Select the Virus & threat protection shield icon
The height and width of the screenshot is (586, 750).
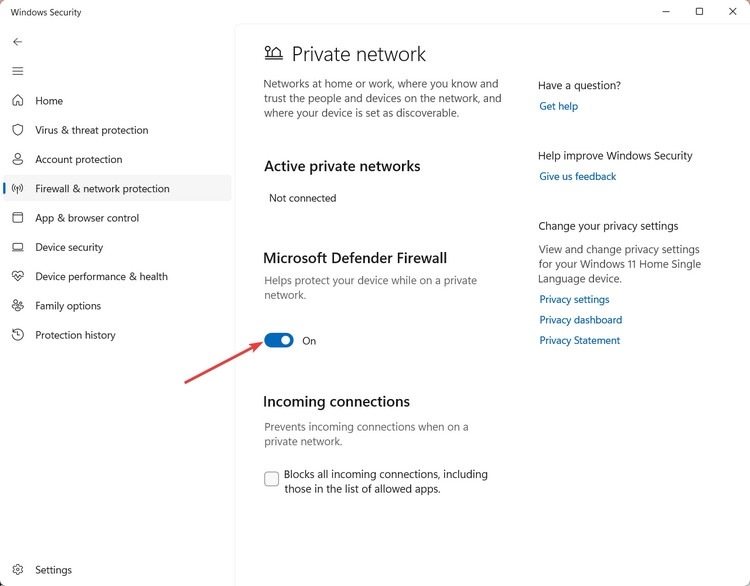(x=18, y=130)
